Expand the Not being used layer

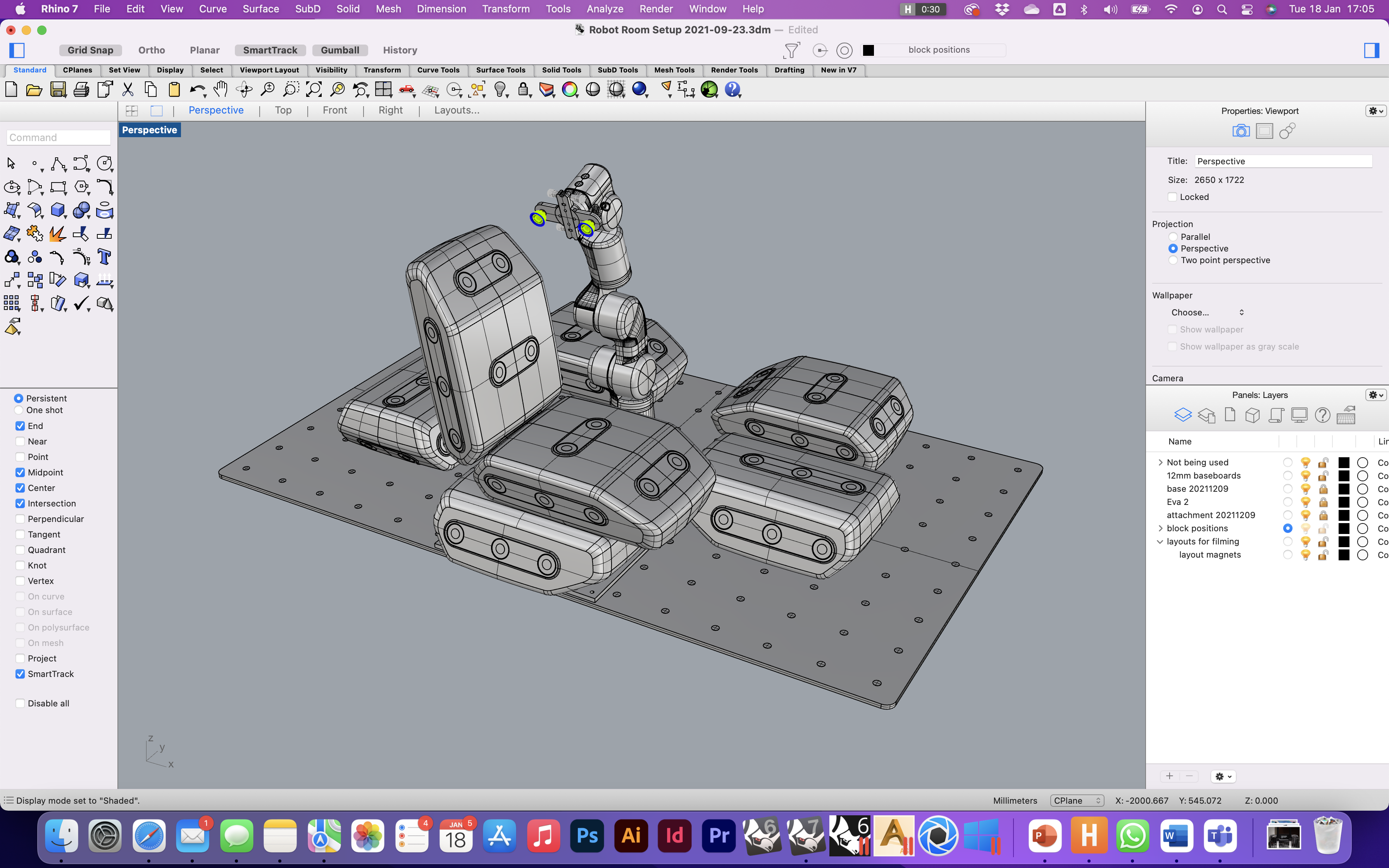[x=1160, y=463]
